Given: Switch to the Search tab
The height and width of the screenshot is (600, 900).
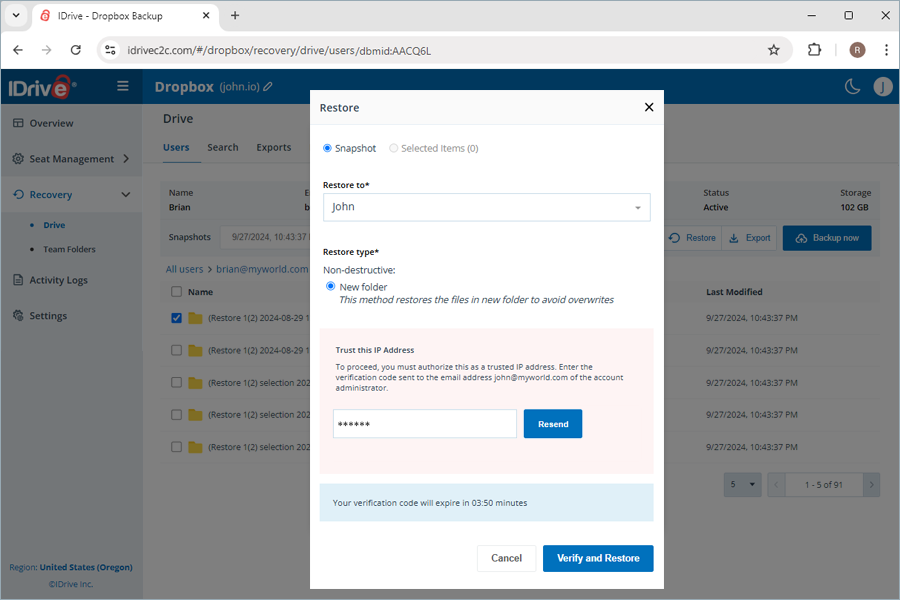Looking at the screenshot, I should pyautogui.click(x=223, y=148).
